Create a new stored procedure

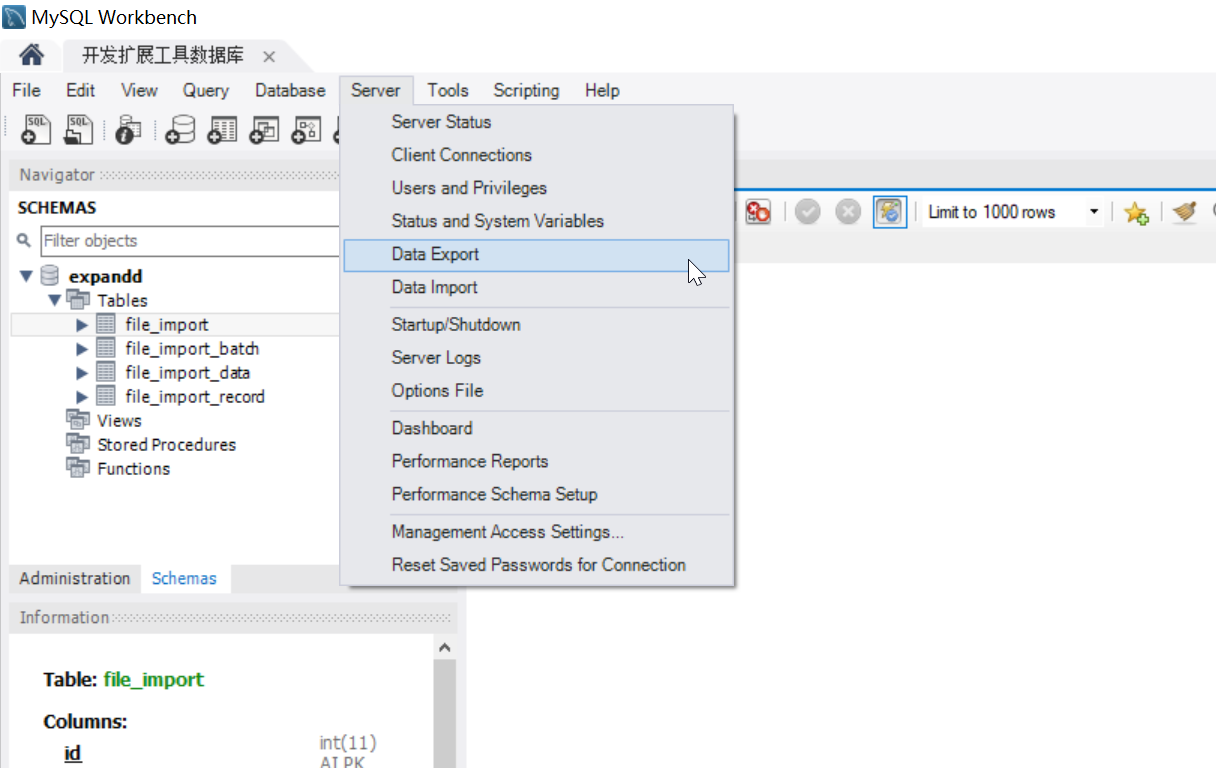(306, 129)
